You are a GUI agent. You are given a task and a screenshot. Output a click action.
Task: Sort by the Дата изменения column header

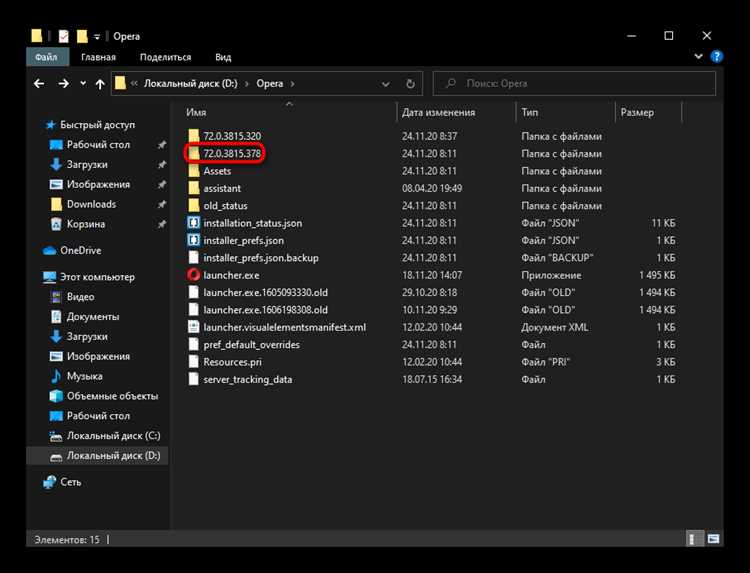pyautogui.click(x=439, y=112)
